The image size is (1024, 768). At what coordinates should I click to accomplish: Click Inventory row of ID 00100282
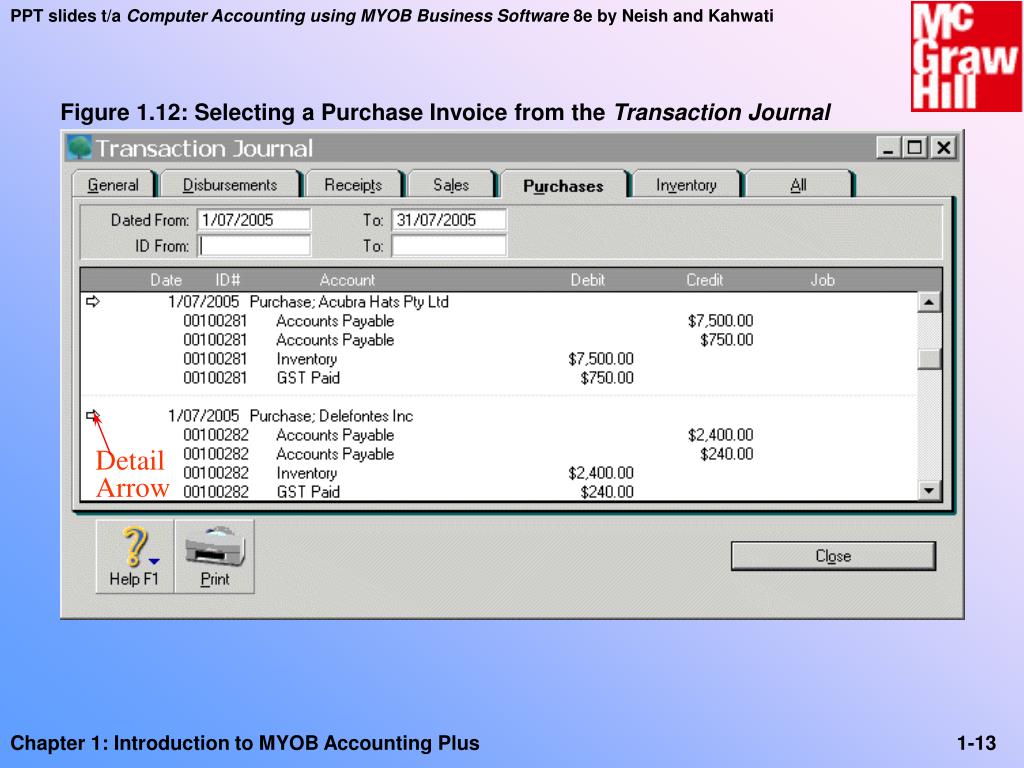click(499, 473)
